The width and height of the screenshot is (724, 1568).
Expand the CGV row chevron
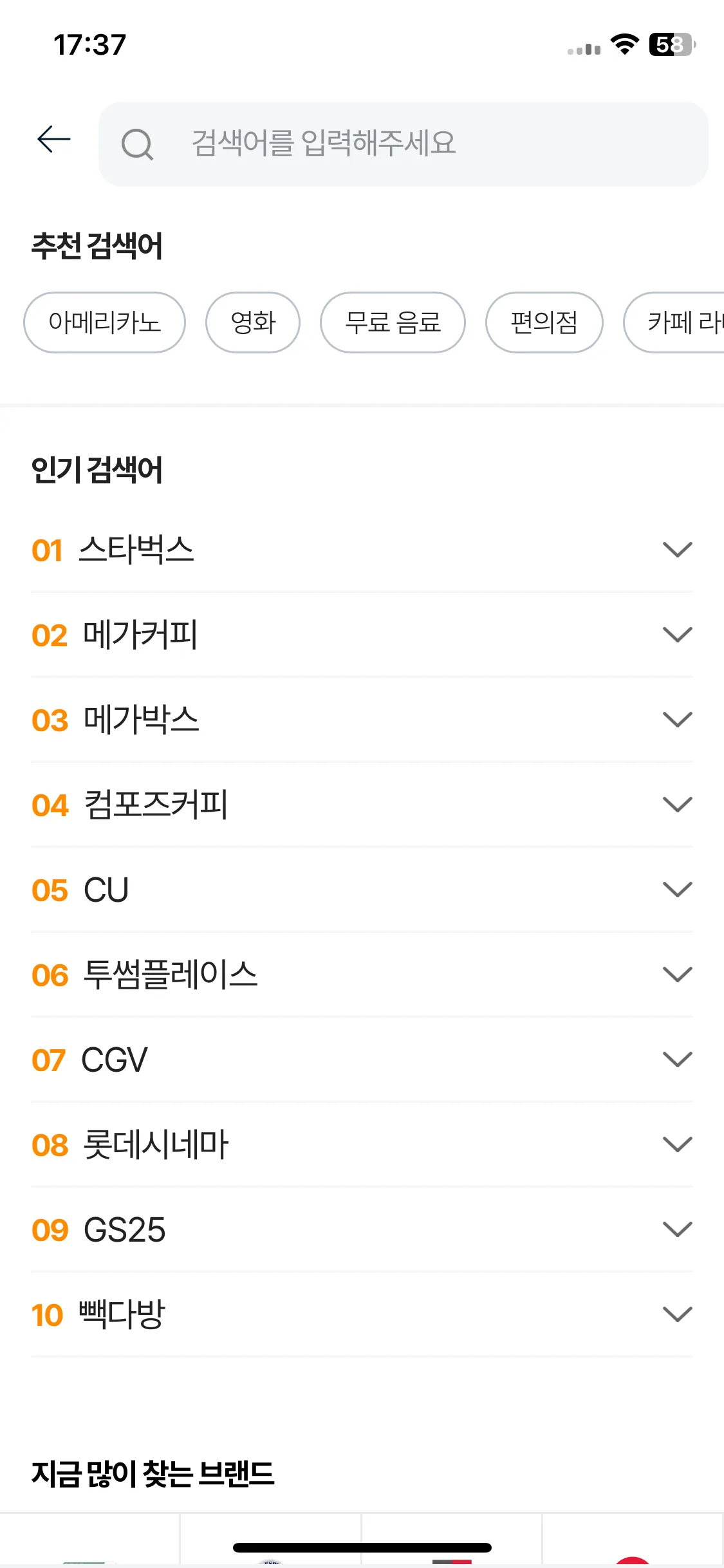[x=677, y=1059]
